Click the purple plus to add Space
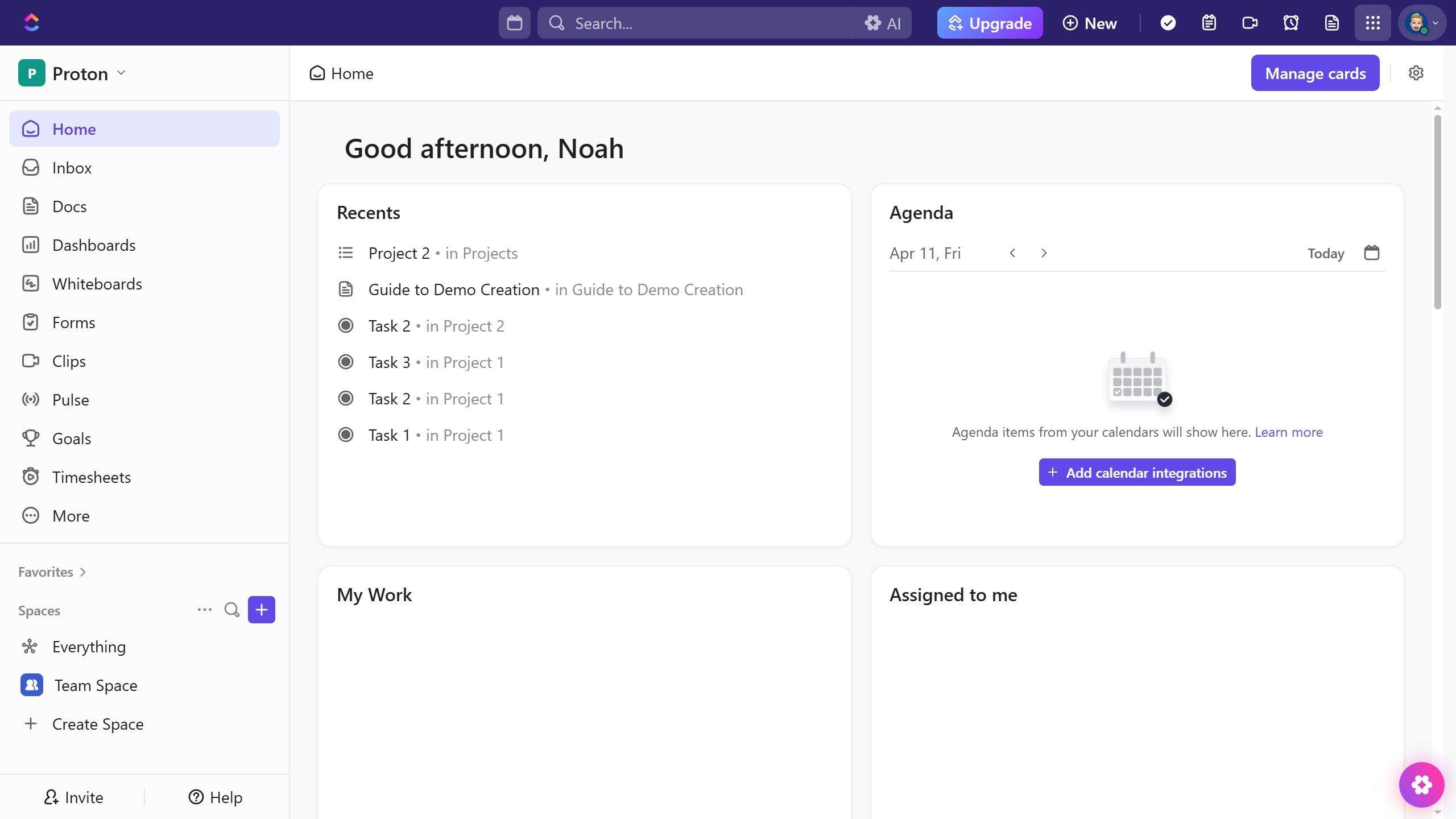Viewport: 1456px width, 819px height. pyautogui.click(x=262, y=610)
